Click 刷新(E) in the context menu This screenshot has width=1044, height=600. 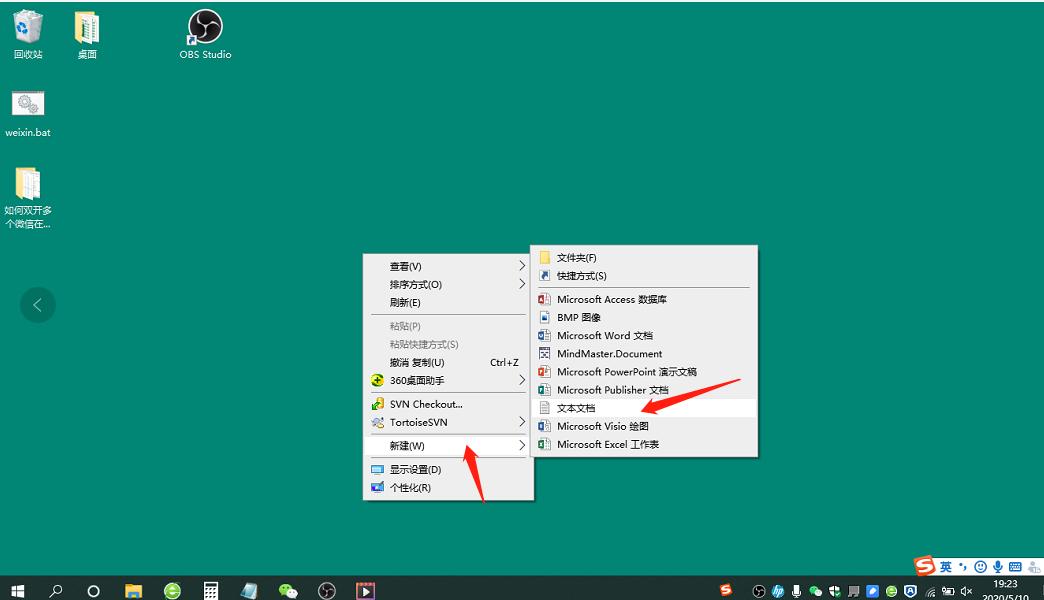405,302
